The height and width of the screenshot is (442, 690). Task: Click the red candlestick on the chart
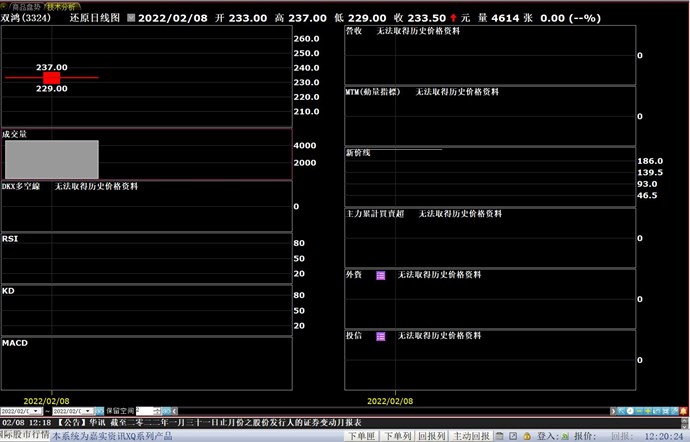(51, 77)
